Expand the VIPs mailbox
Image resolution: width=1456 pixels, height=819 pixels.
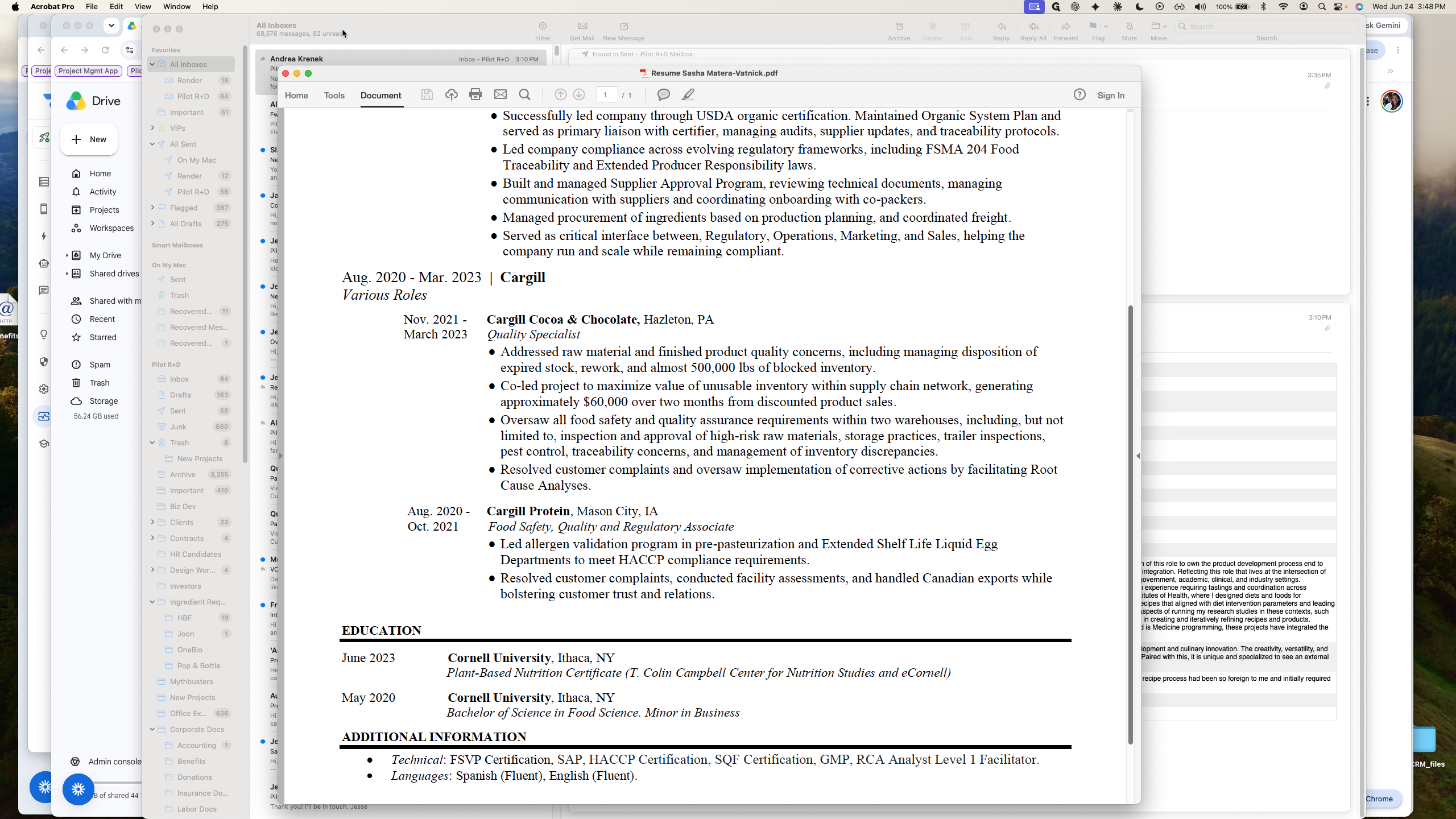click(152, 128)
